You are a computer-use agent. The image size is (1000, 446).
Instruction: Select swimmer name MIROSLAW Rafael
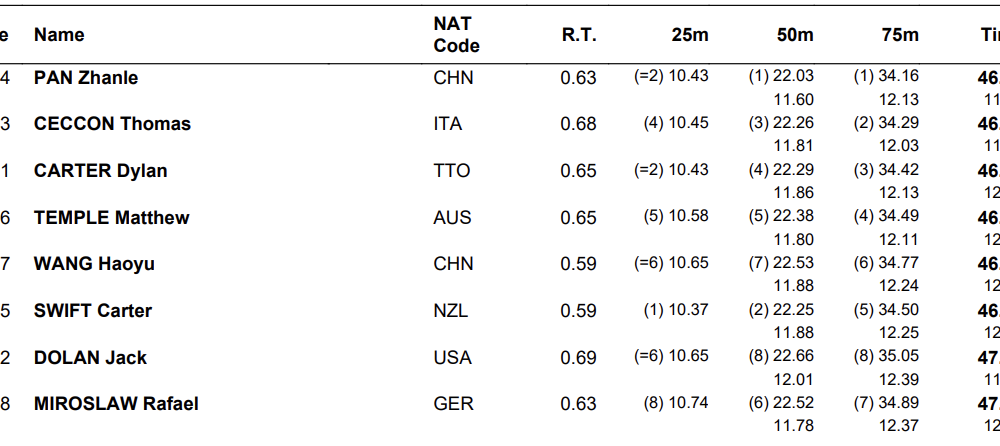[x=116, y=404]
